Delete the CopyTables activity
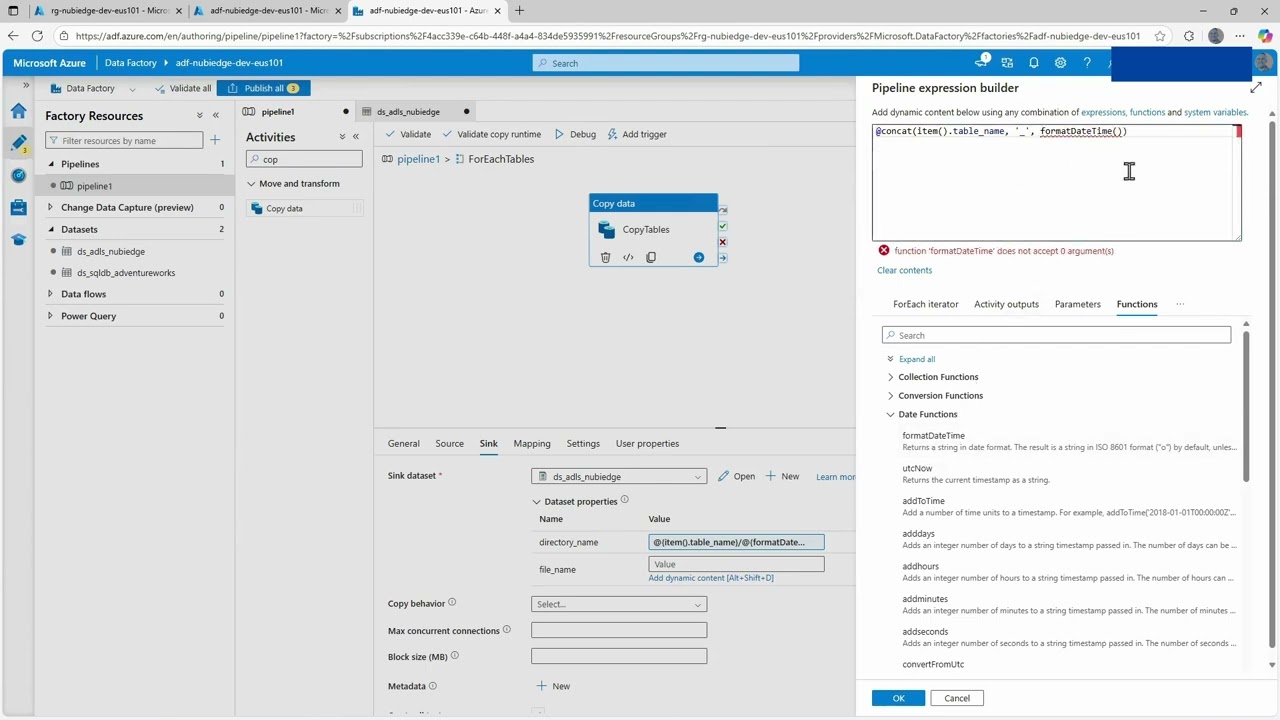This screenshot has width=1280, height=720. [x=605, y=257]
